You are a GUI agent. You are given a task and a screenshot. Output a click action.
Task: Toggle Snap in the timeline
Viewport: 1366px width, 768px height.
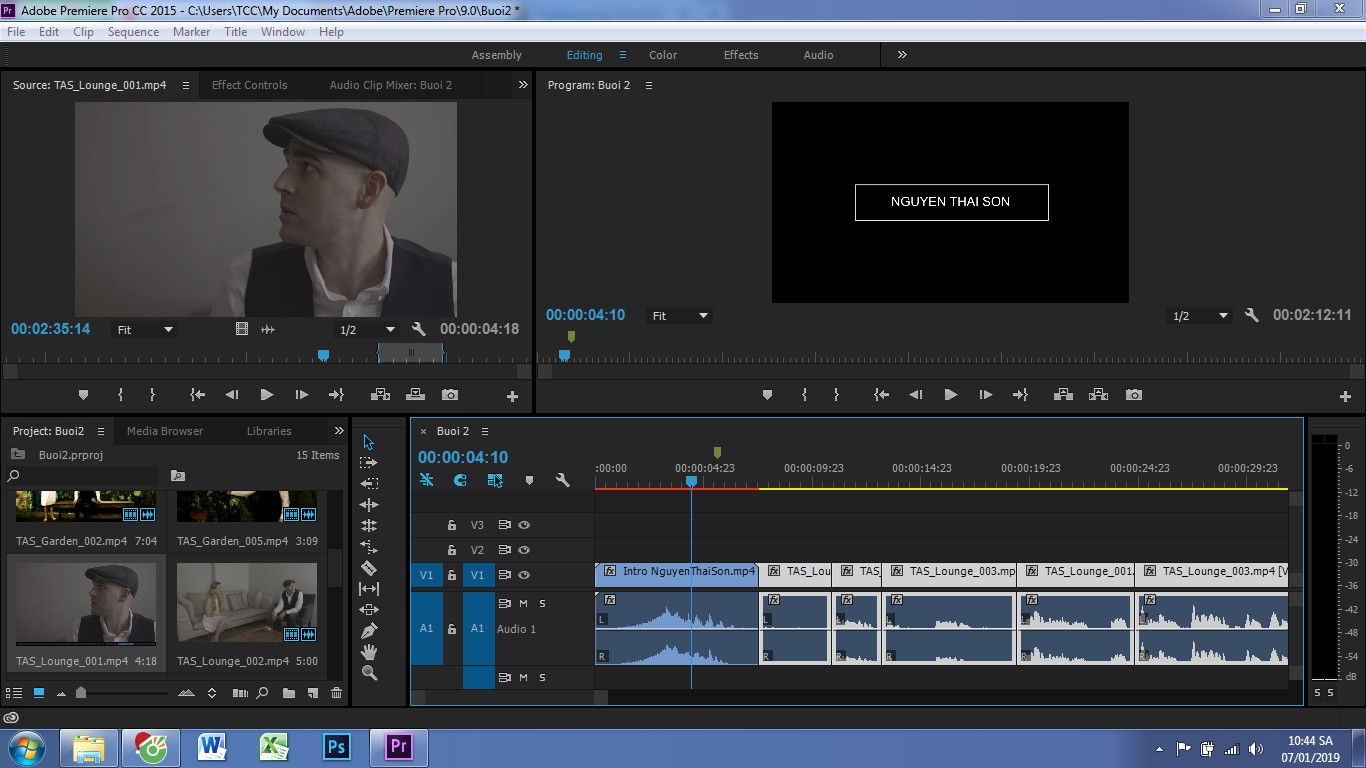click(460, 480)
